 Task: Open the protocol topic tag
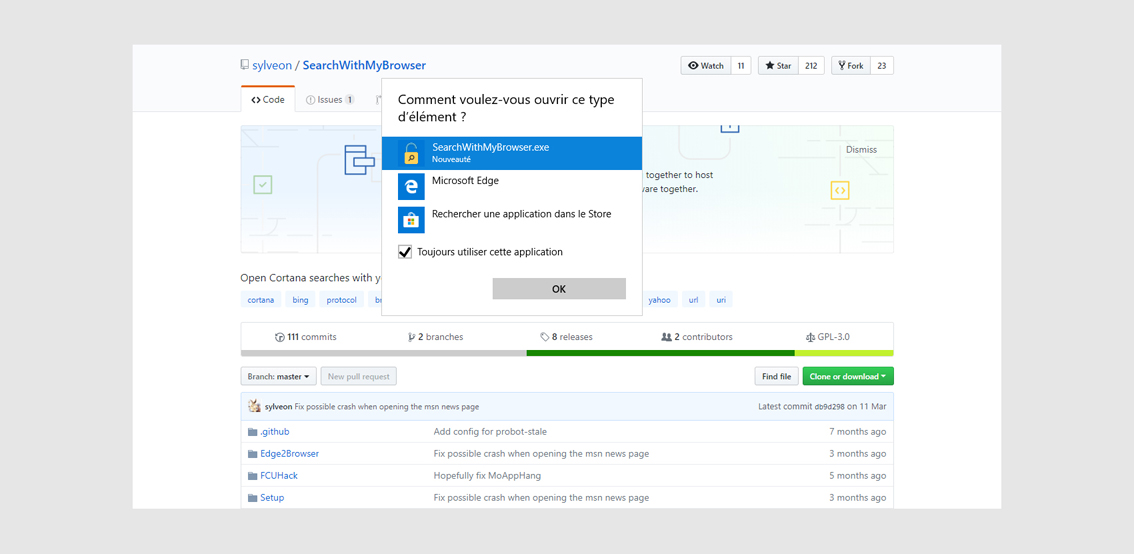point(341,299)
